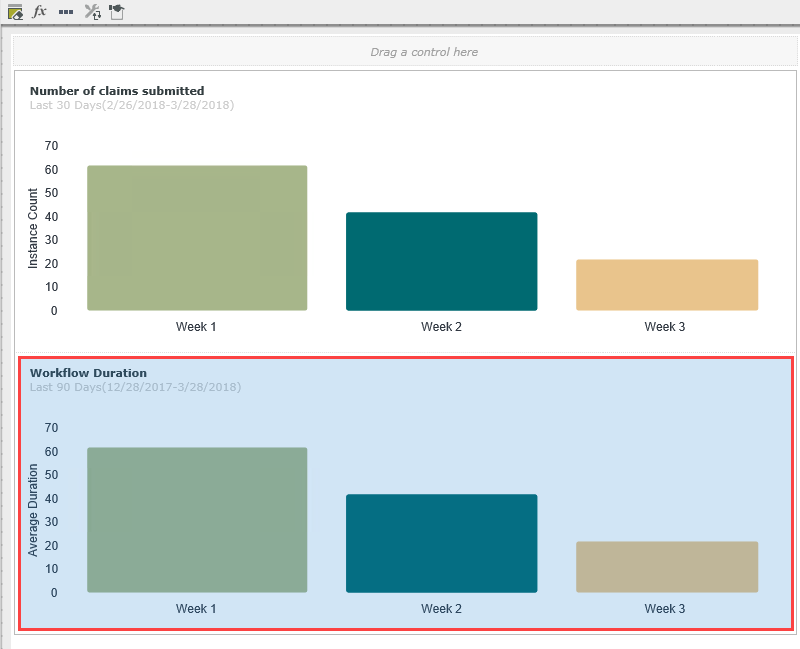The width and height of the screenshot is (800, 649).
Task: Select the Week 2 bar in Workflow Duration chart
Action: coord(441,542)
